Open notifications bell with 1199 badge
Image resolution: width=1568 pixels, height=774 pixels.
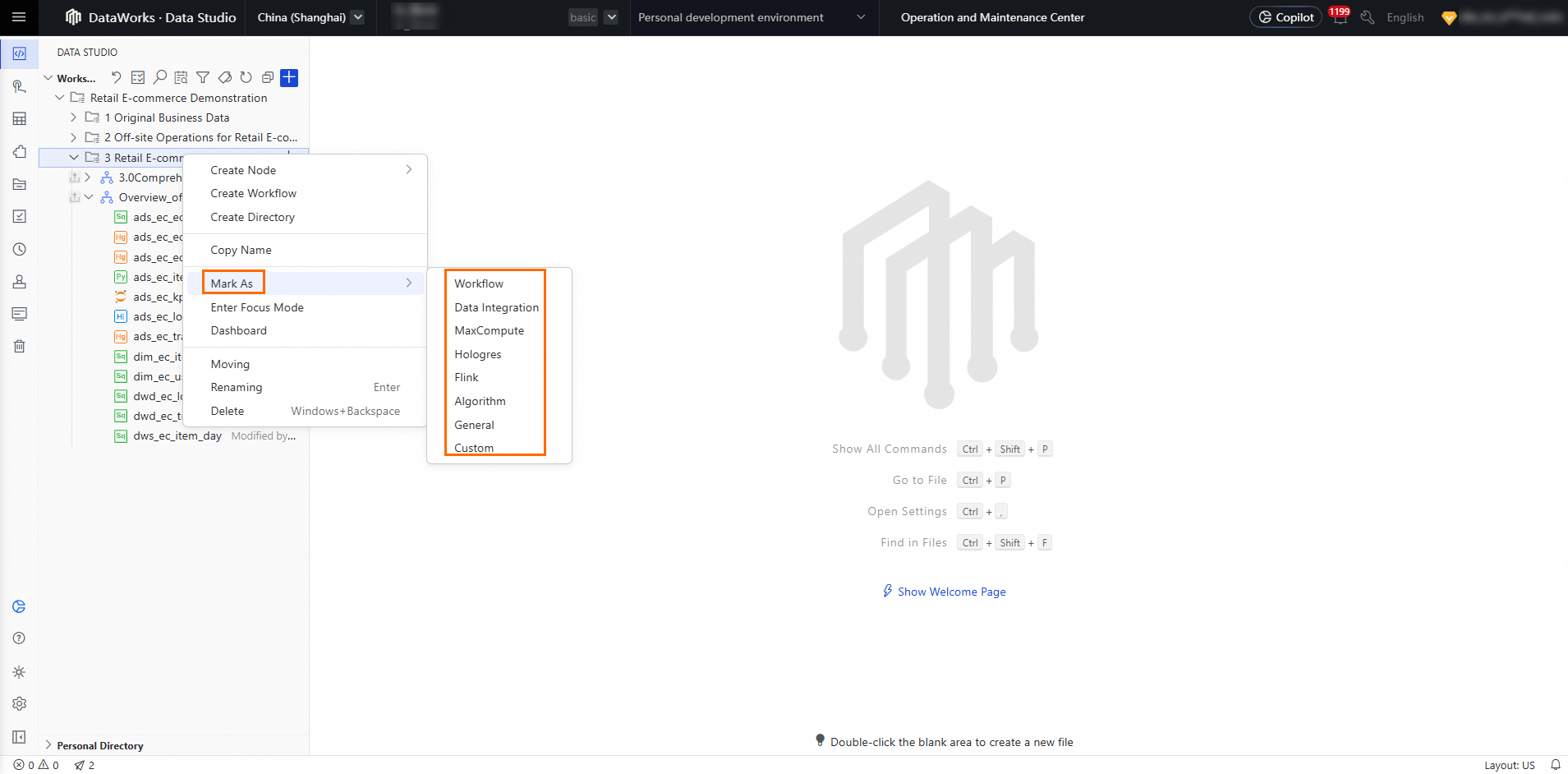(1340, 16)
